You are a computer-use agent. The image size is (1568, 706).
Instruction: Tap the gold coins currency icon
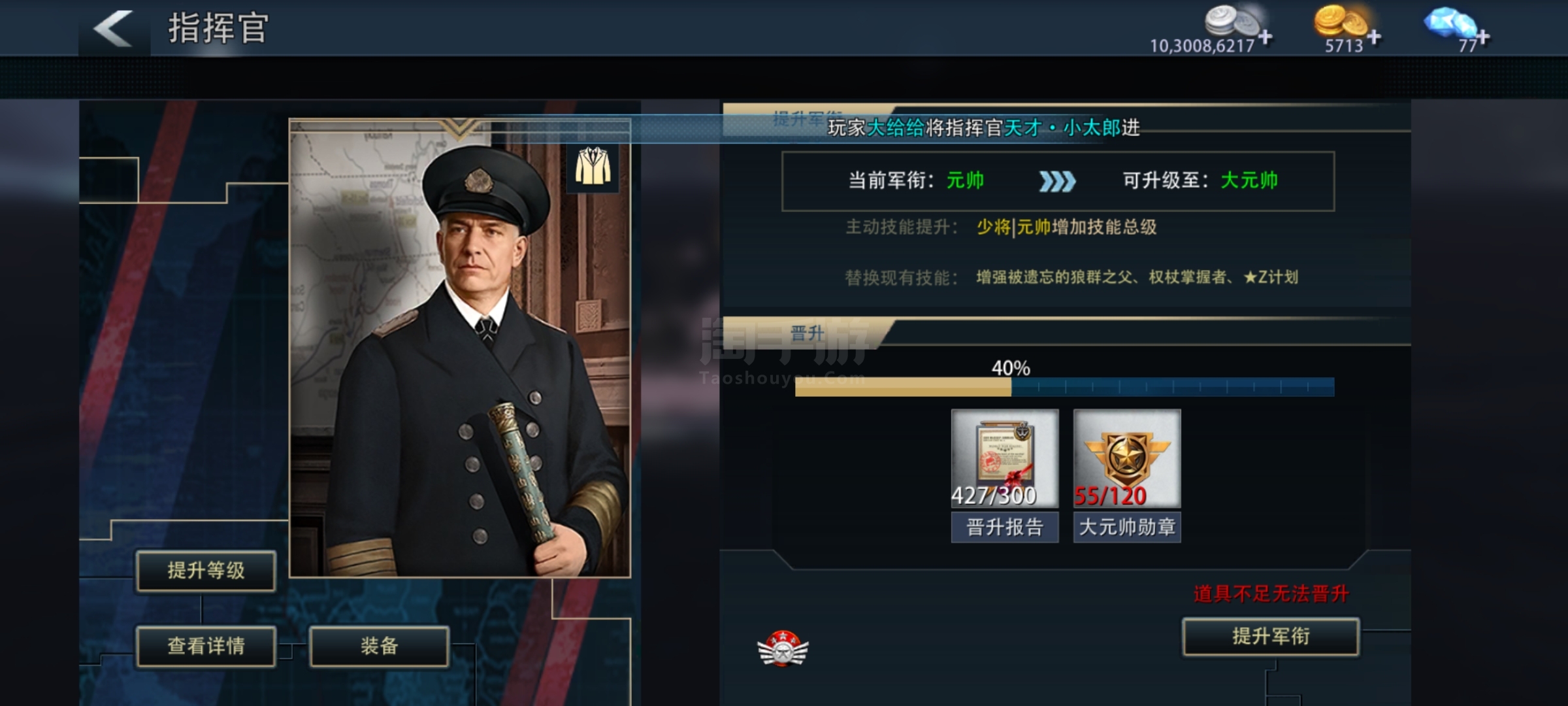[x=1341, y=21]
